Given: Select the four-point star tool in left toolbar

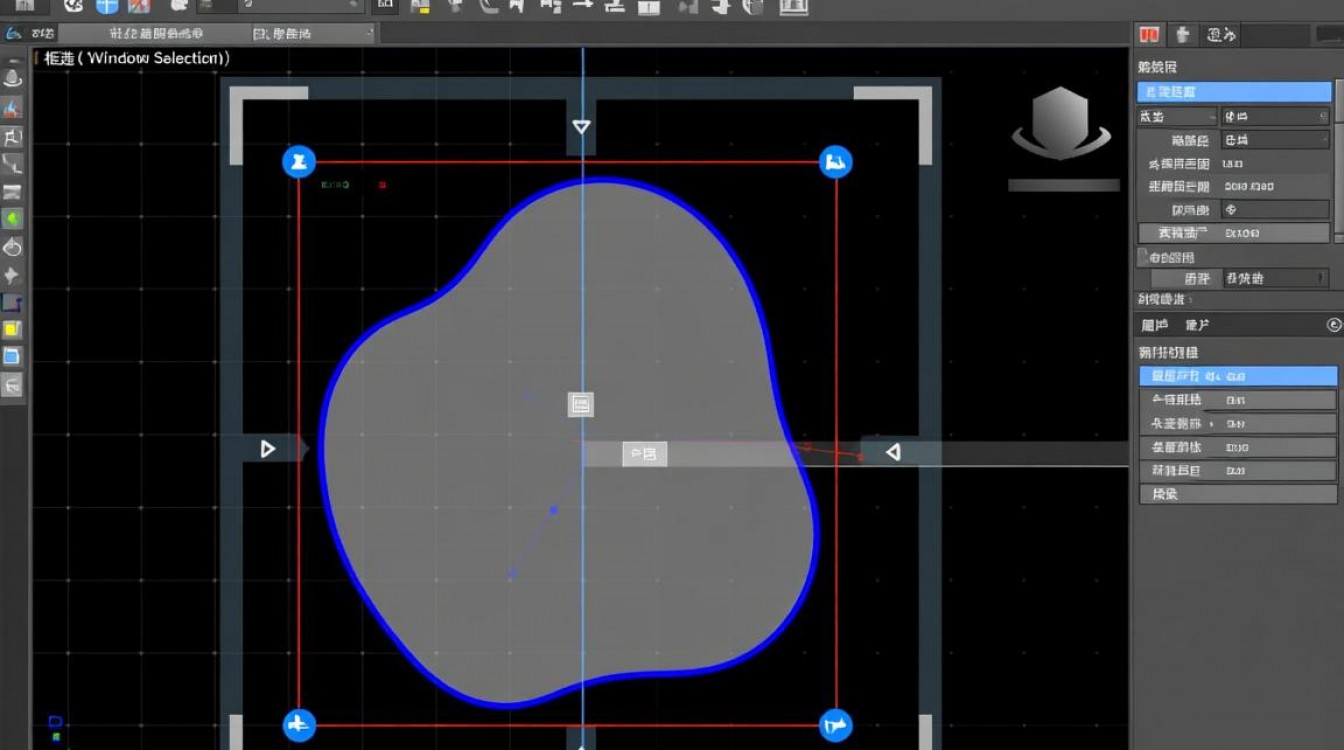Looking at the screenshot, I should pyautogui.click(x=12, y=275).
